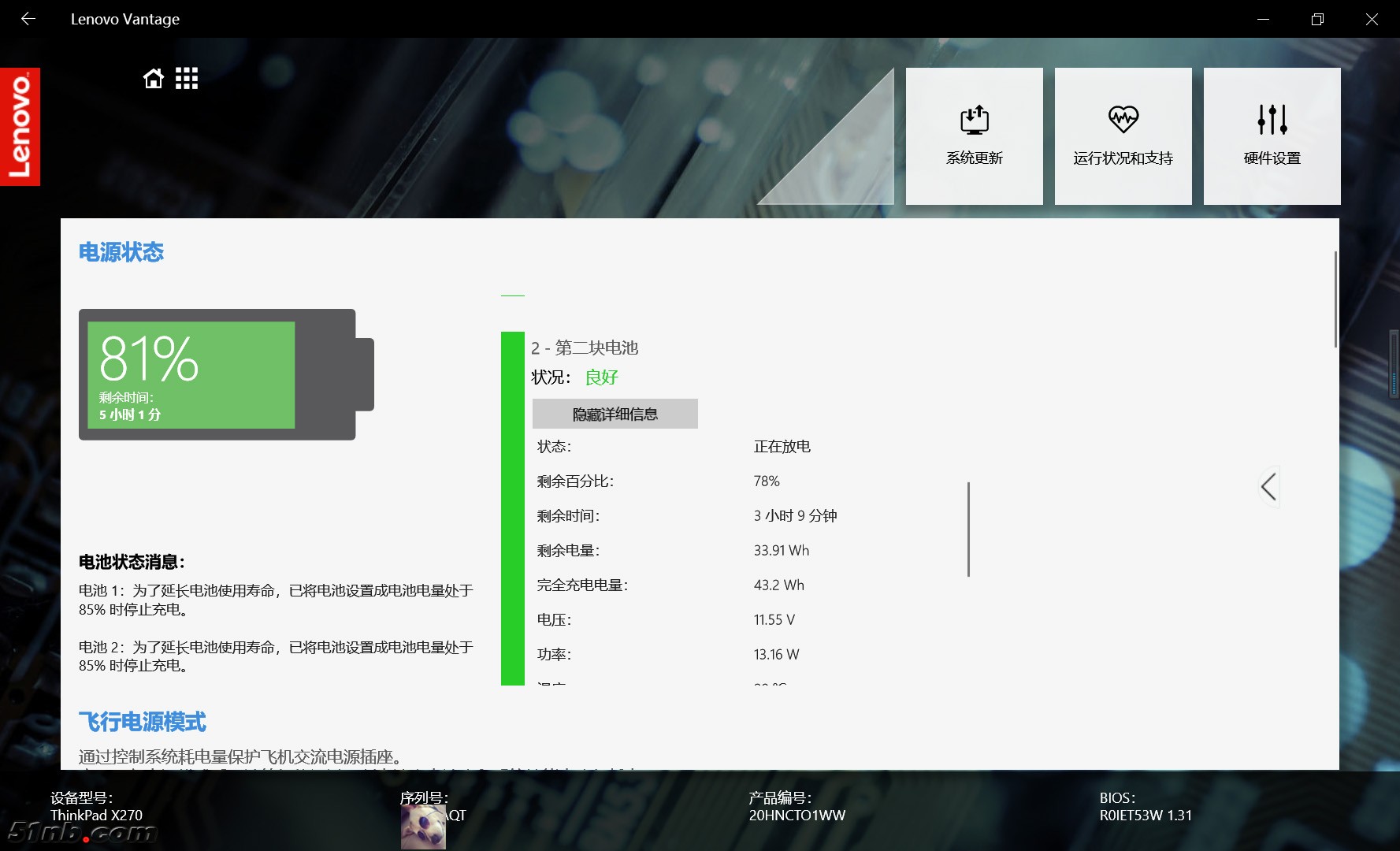Screen dimensions: 1400x851
Task: Collapse details with 隐藏详细信息 button
Action: click(x=615, y=414)
